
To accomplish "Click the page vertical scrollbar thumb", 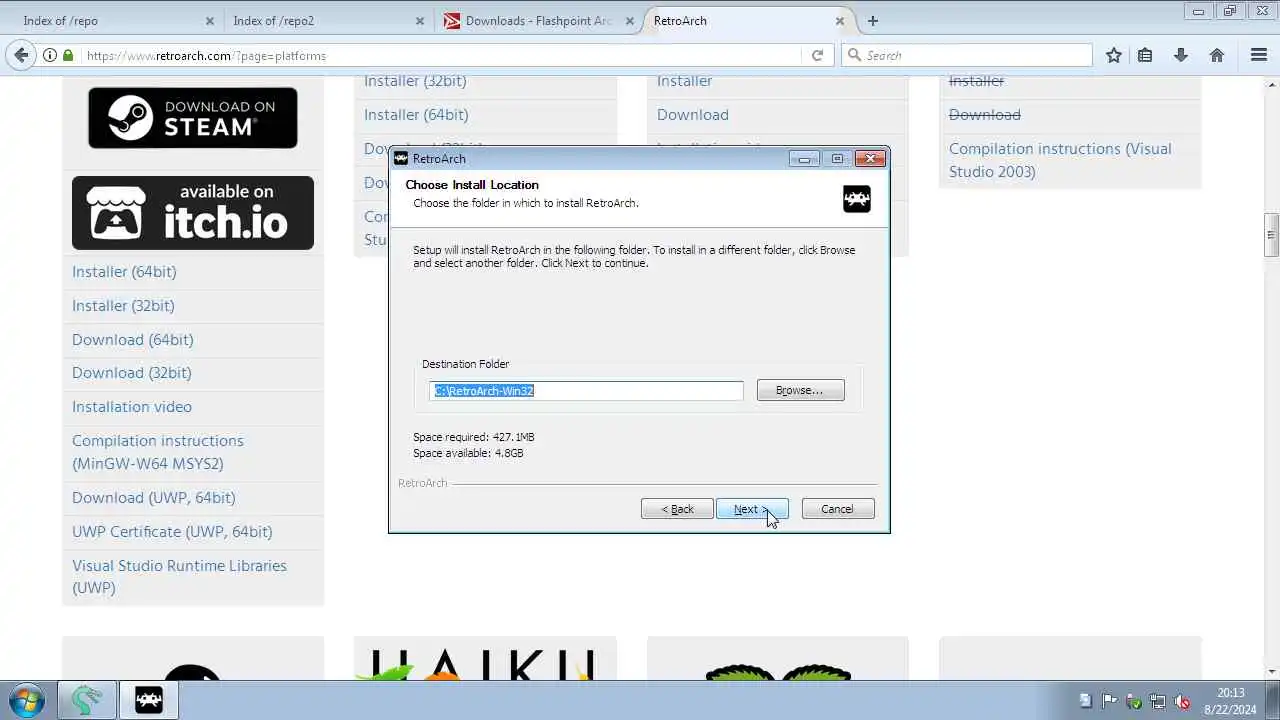I will point(1271,235).
